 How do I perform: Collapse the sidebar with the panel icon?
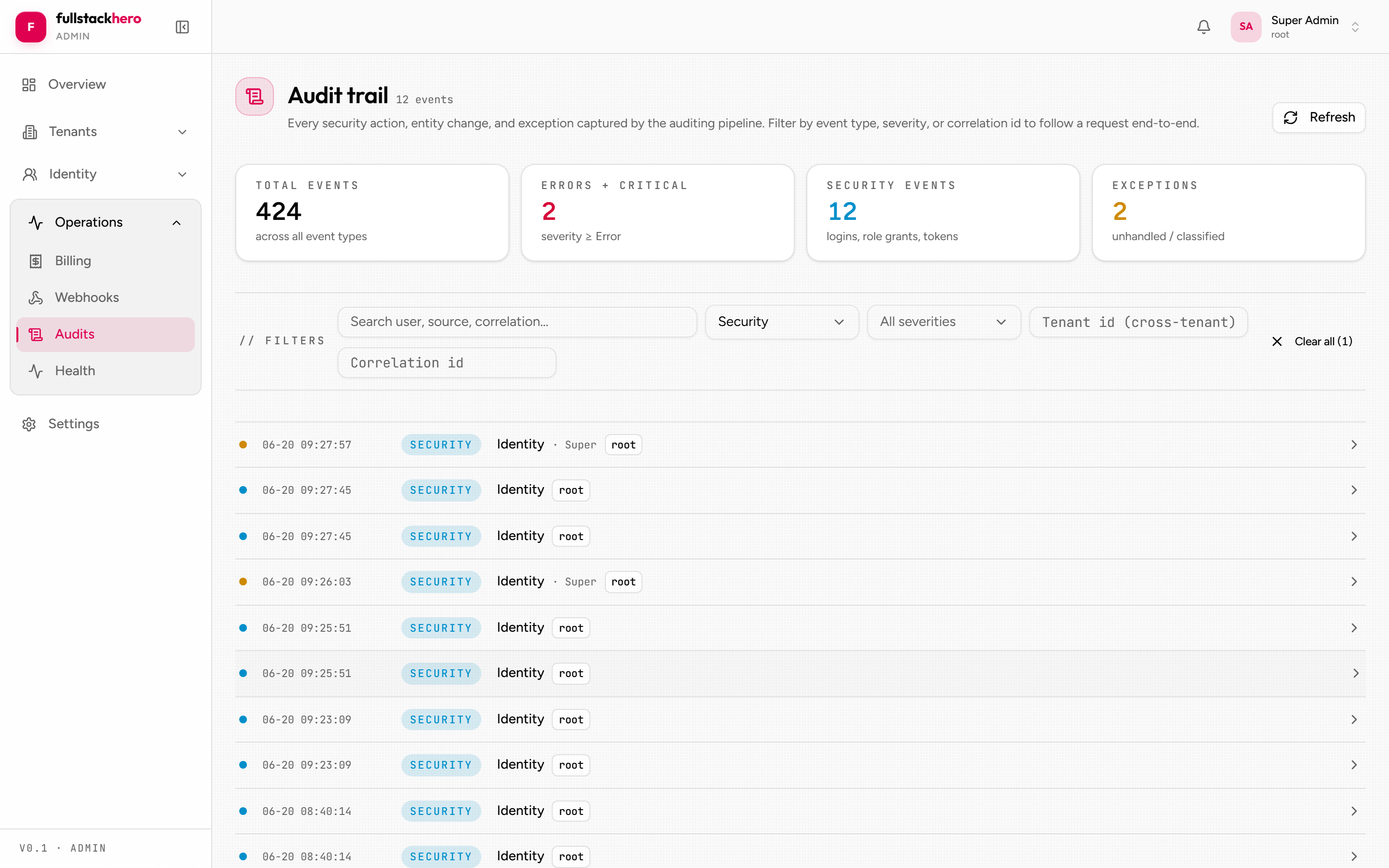(182, 27)
